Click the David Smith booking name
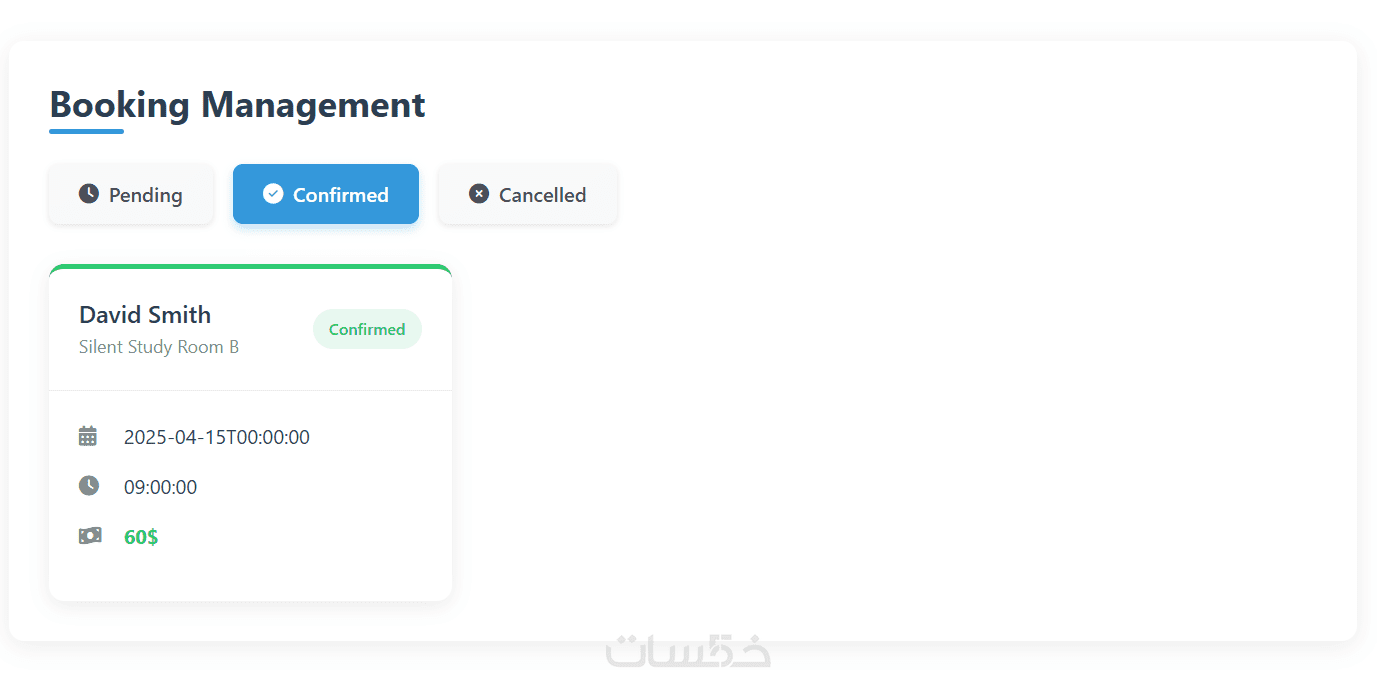Screen dimensions: 1377x682 tap(145, 315)
